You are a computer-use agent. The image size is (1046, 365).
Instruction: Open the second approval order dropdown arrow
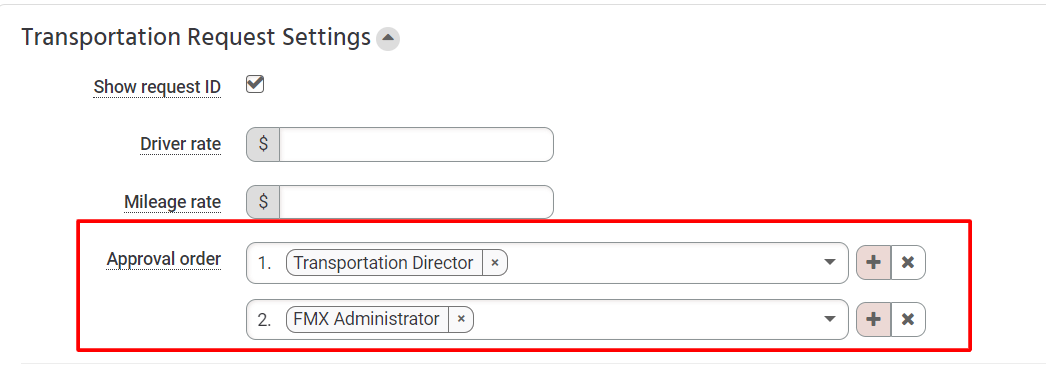click(x=830, y=319)
